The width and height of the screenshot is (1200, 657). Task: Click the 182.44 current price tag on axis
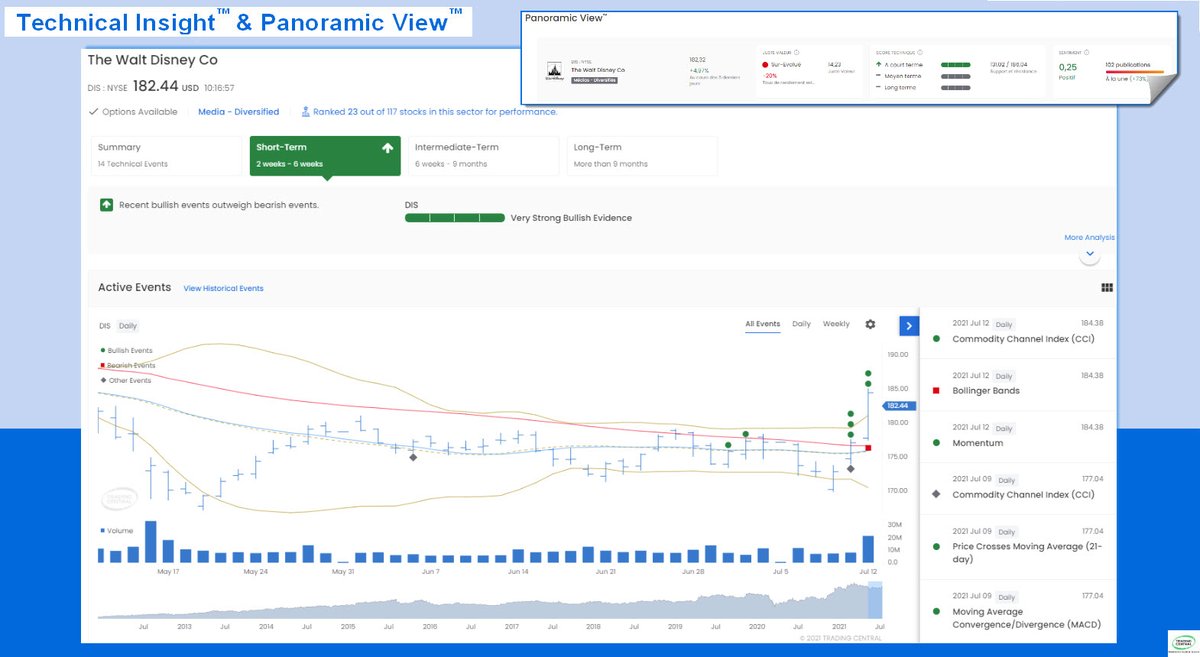pyautogui.click(x=897, y=406)
